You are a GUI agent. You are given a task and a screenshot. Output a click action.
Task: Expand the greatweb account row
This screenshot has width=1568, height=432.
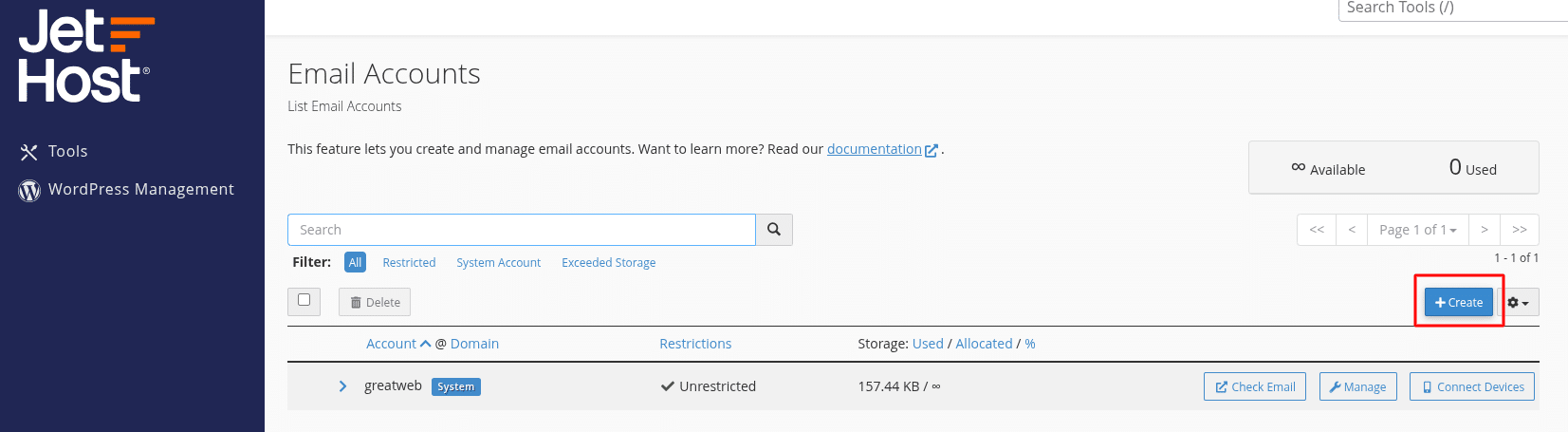[x=342, y=386]
